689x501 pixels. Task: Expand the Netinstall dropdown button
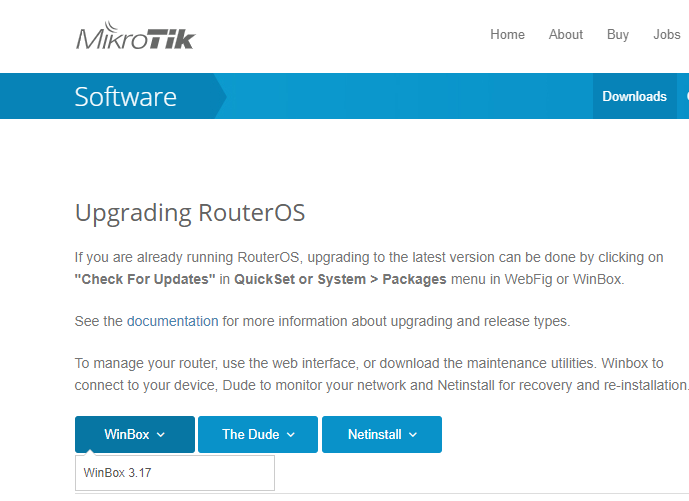(382, 435)
